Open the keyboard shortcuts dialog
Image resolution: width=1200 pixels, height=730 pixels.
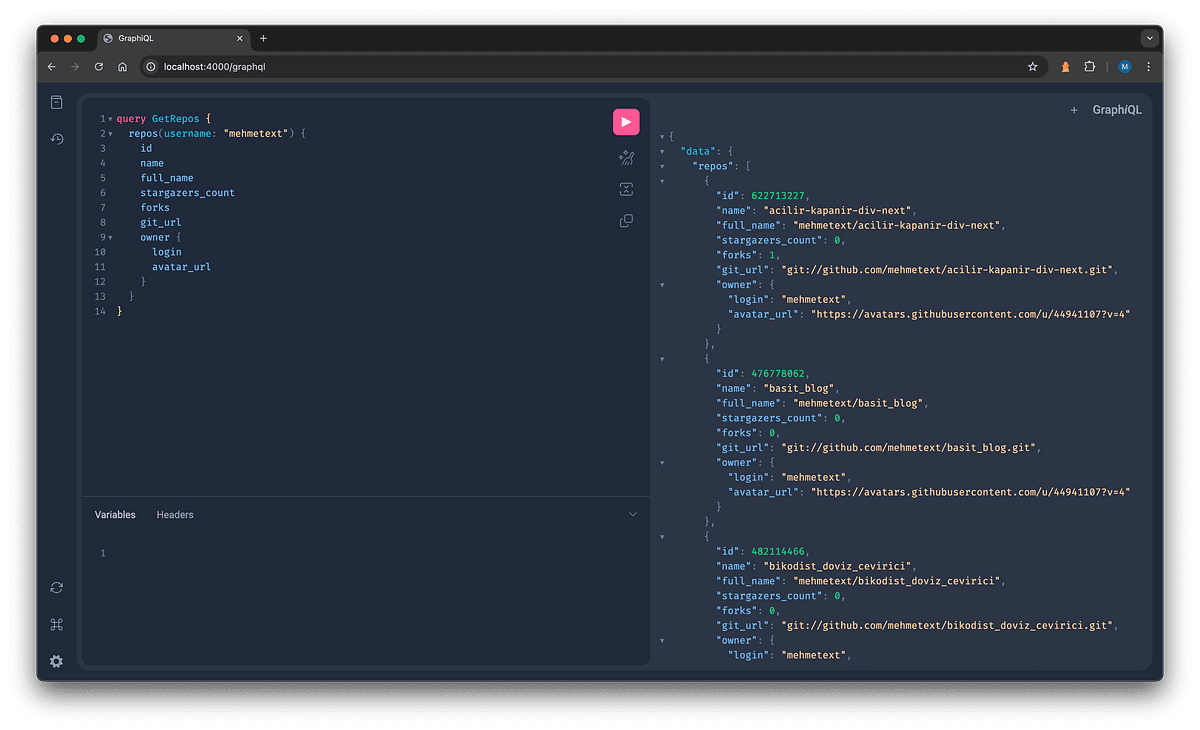56,624
